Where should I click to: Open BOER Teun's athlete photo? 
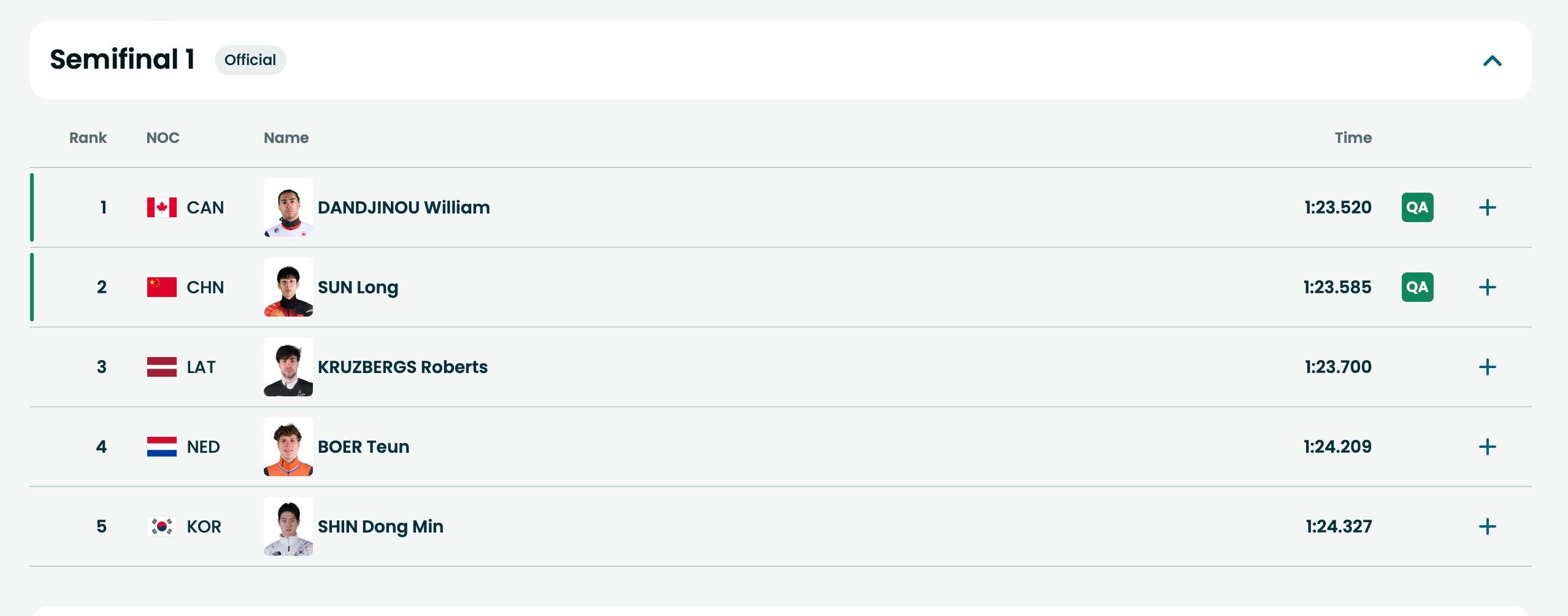[288, 447]
